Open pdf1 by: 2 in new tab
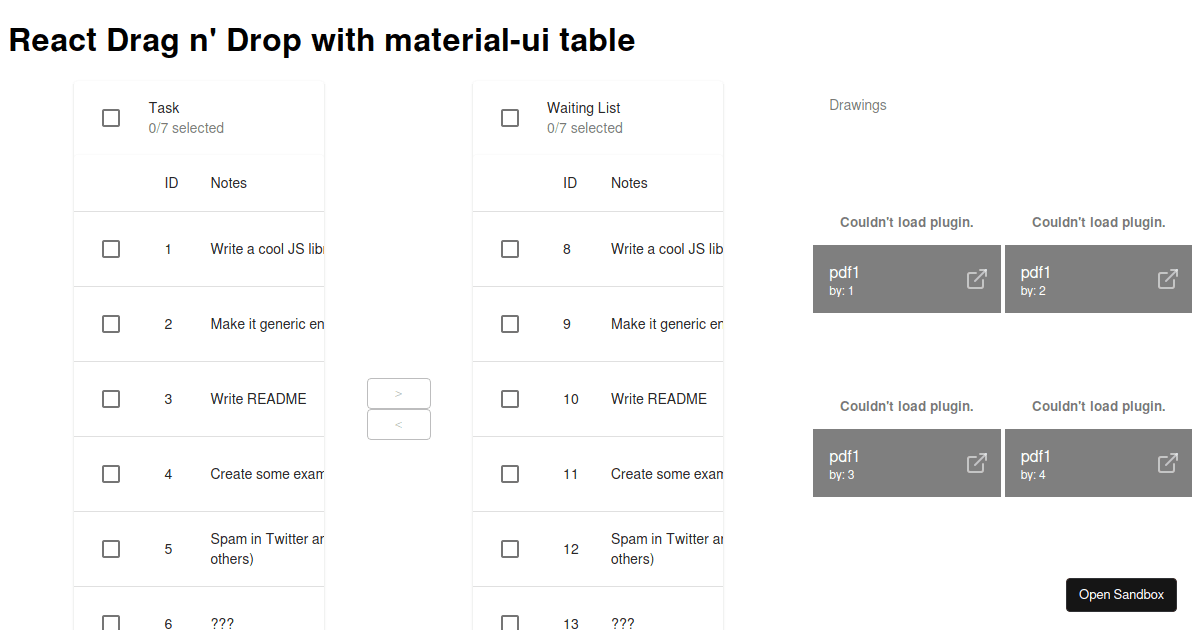 (x=1167, y=280)
